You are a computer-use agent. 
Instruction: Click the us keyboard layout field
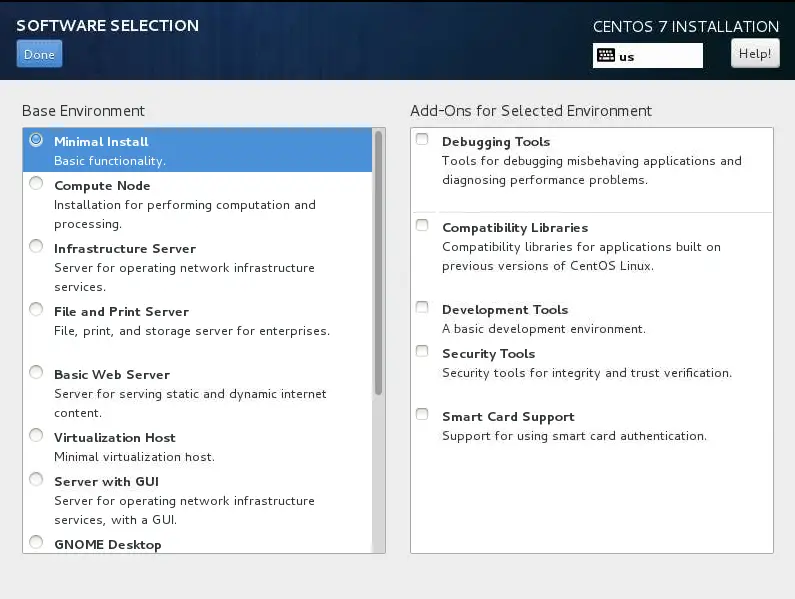(x=647, y=55)
